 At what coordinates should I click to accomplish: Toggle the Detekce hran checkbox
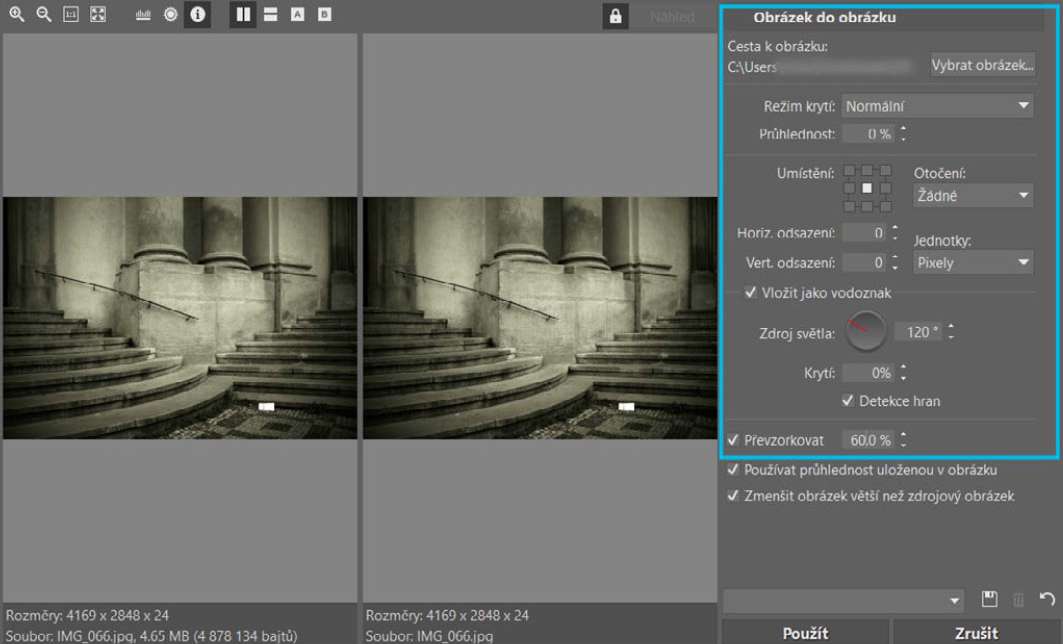point(848,401)
